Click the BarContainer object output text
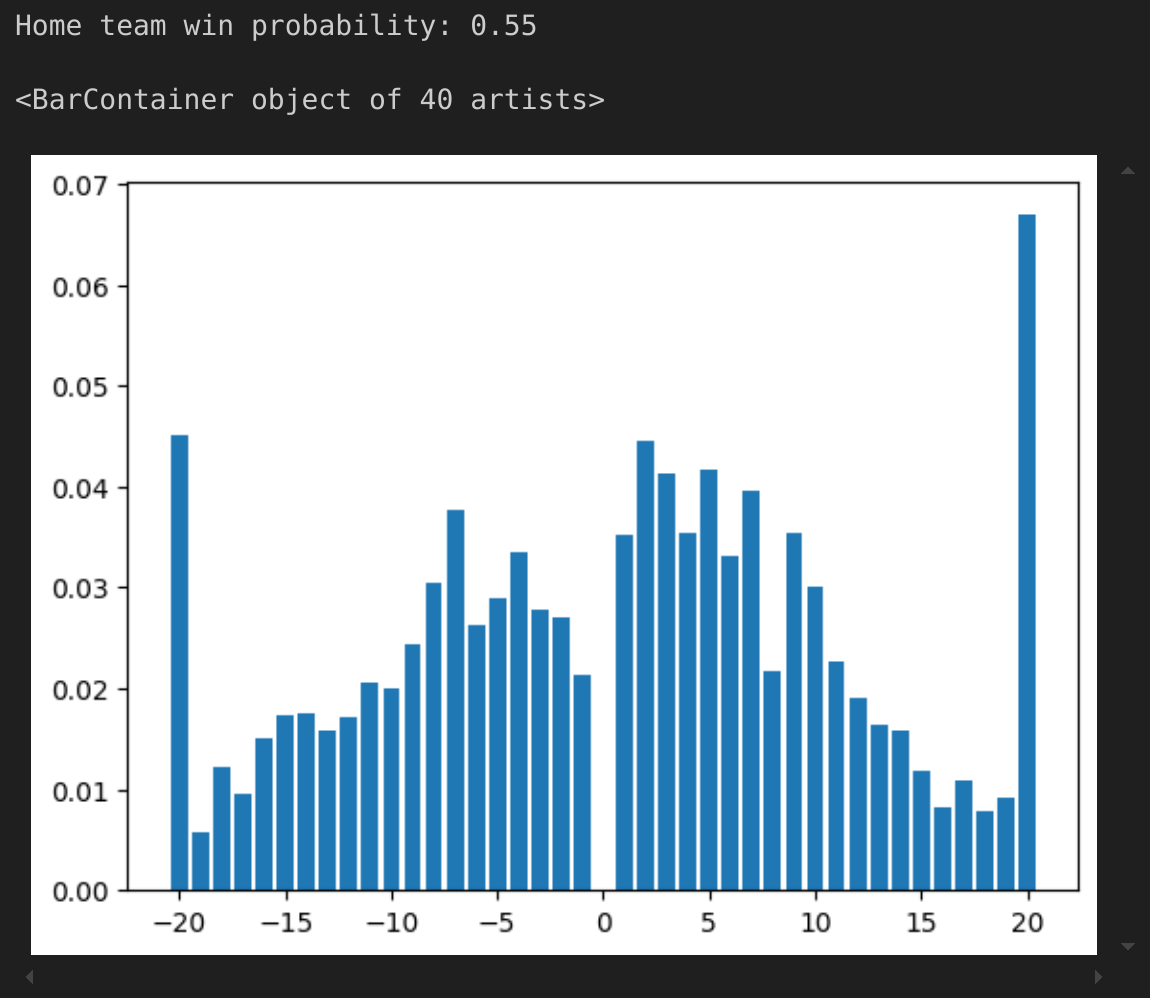 pyautogui.click(x=309, y=100)
